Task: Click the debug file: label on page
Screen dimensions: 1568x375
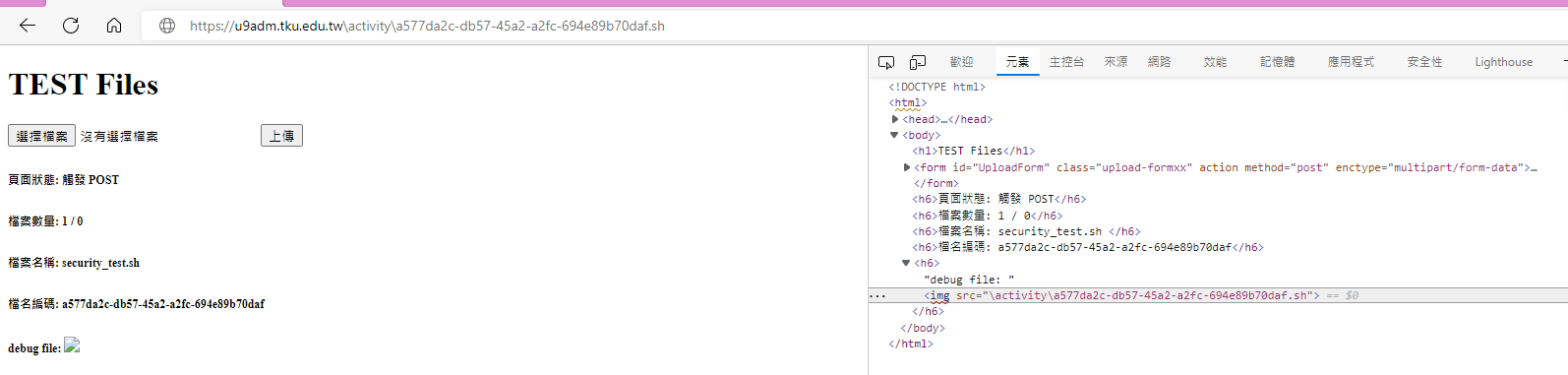Action: click(34, 348)
